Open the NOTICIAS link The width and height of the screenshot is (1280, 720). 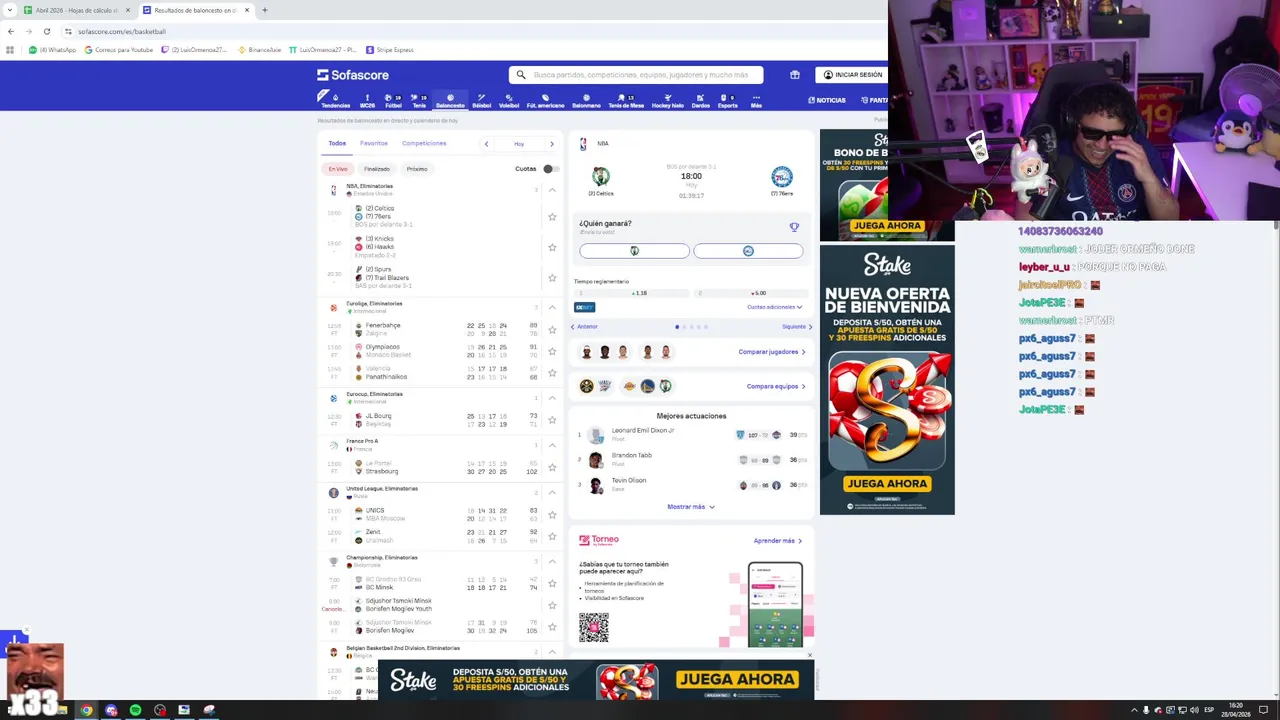[827, 100]
